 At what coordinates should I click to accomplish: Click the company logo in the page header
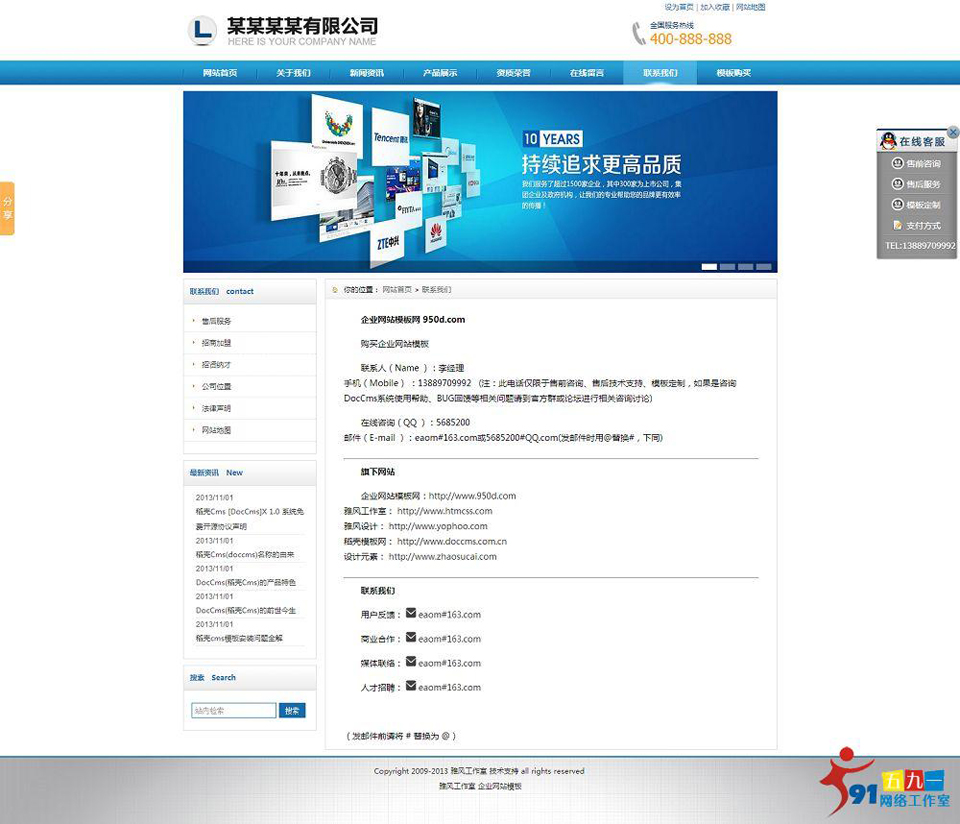(200, 31)
